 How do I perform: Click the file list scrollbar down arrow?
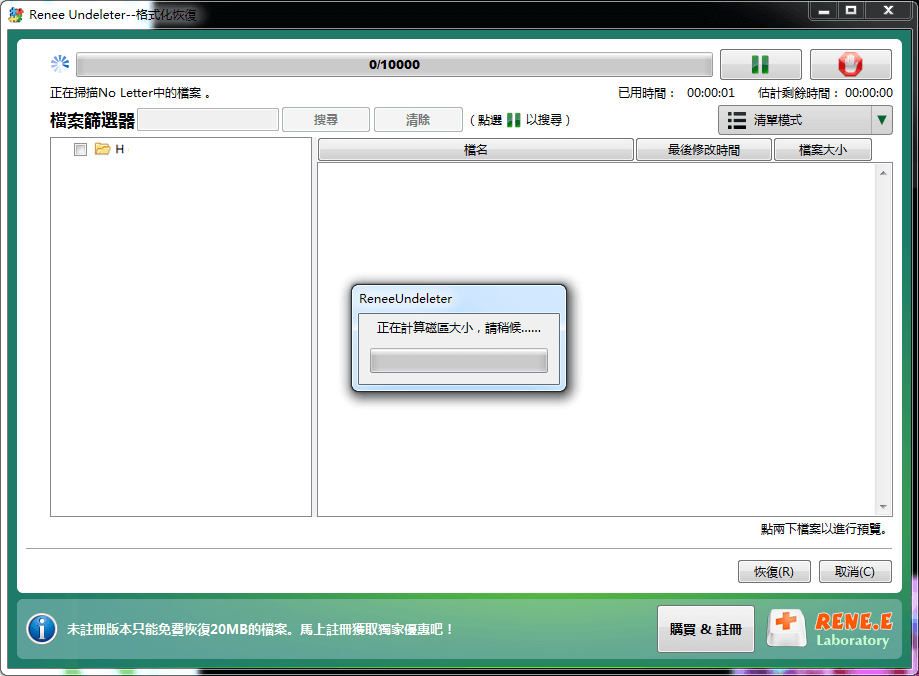tap(883, 507)
